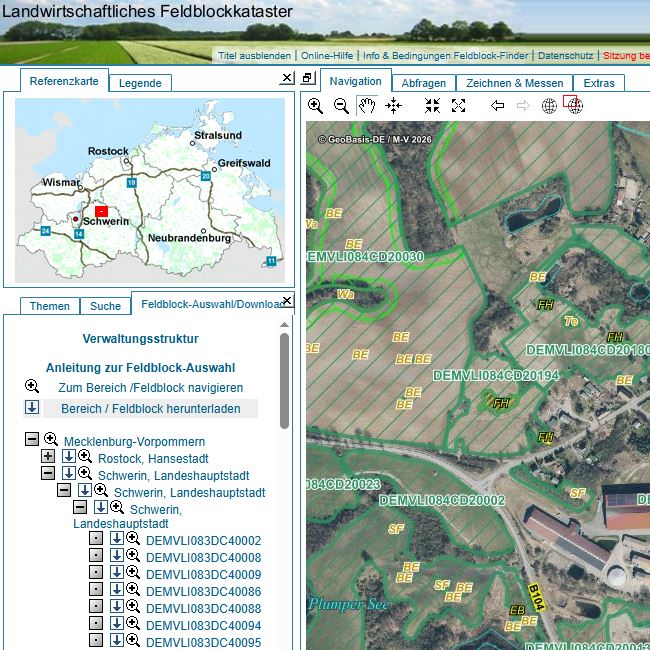Viewport: 650px width, 650px height.
Task: Click the recenter map arrows tool
Action: (x=393, y=106)
